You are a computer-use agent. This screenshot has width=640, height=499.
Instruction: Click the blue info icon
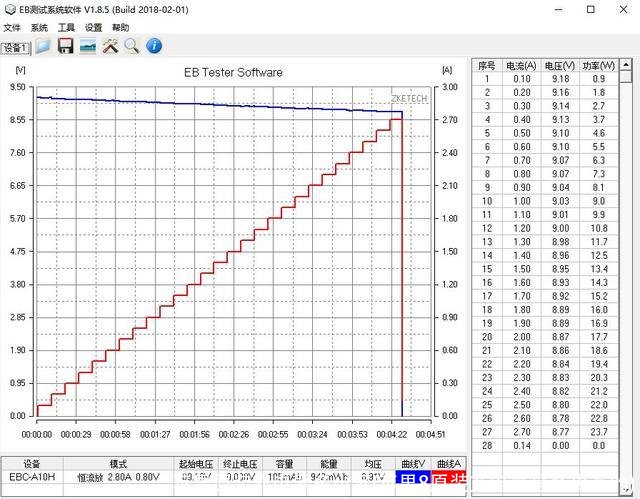coord(154,46)
